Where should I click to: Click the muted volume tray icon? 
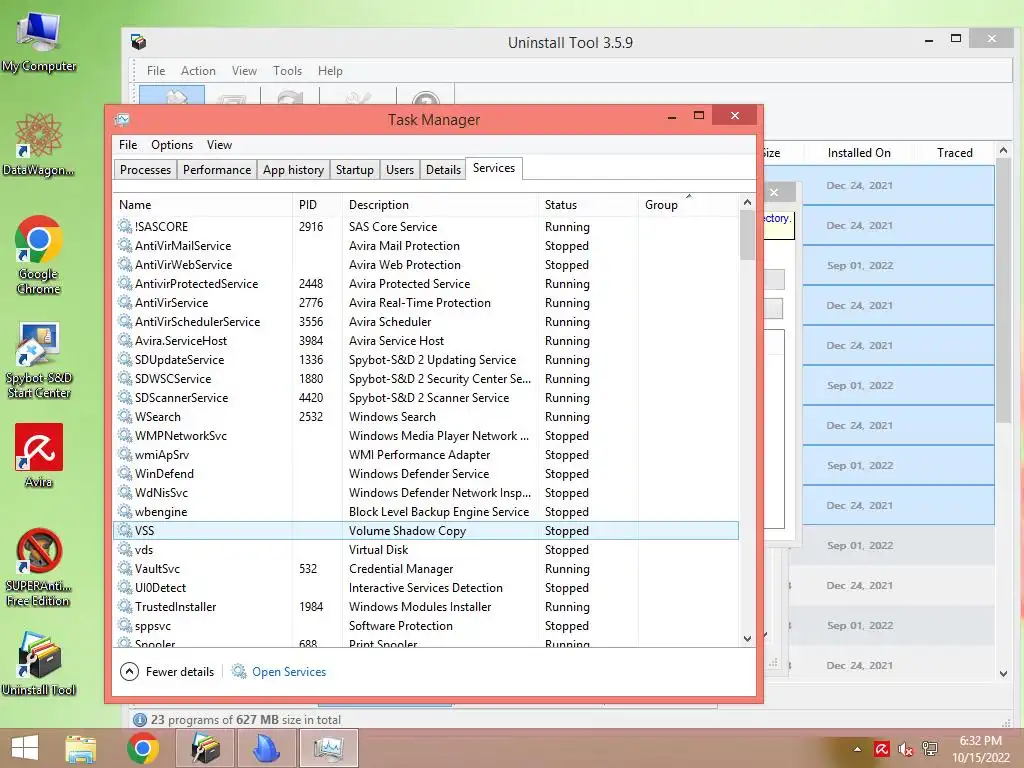[x=905, y=749]
